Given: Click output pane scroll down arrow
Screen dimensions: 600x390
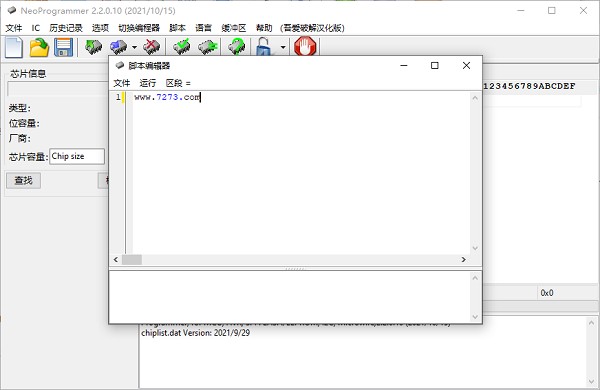Looking at the screenshot, I should pyautogui.click(x=475, y=317).
